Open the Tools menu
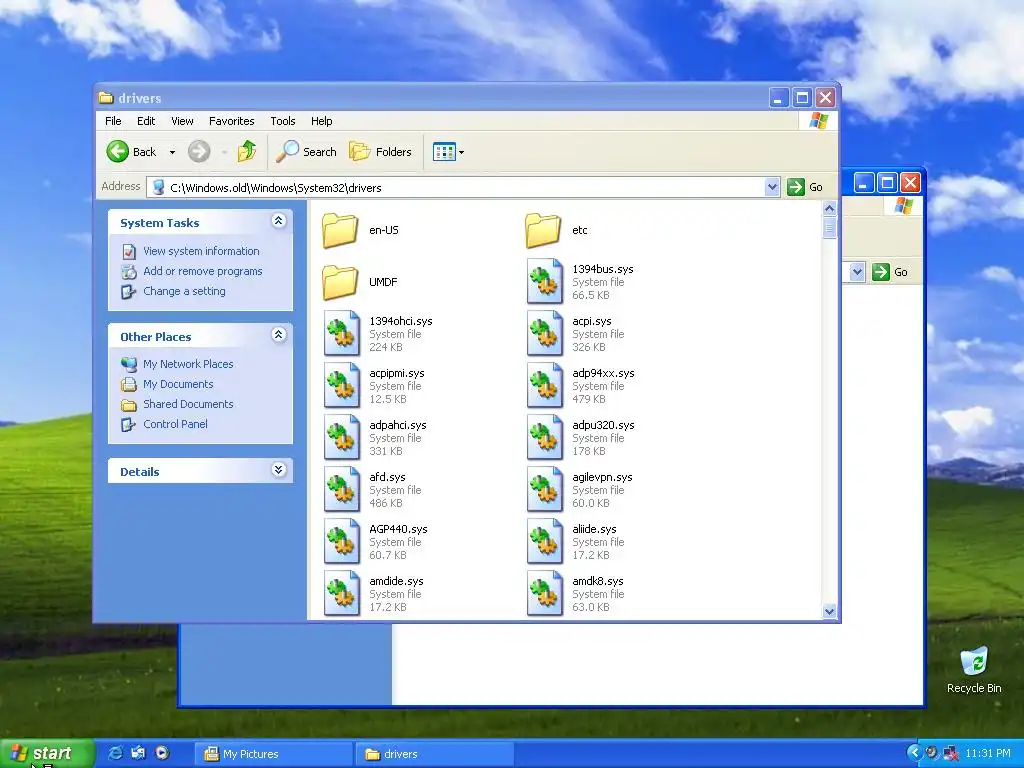 [x=283, y=121]
